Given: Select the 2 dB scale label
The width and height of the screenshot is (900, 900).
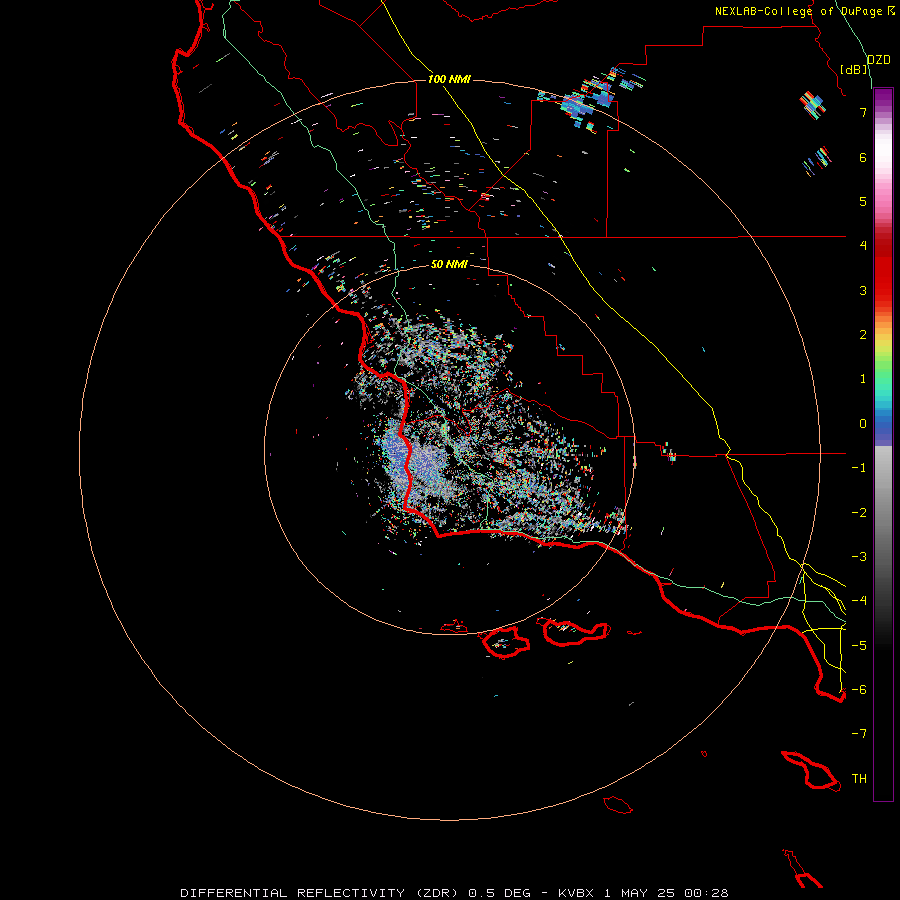Looking at the screenshot, I should click(x=863, y=335).
